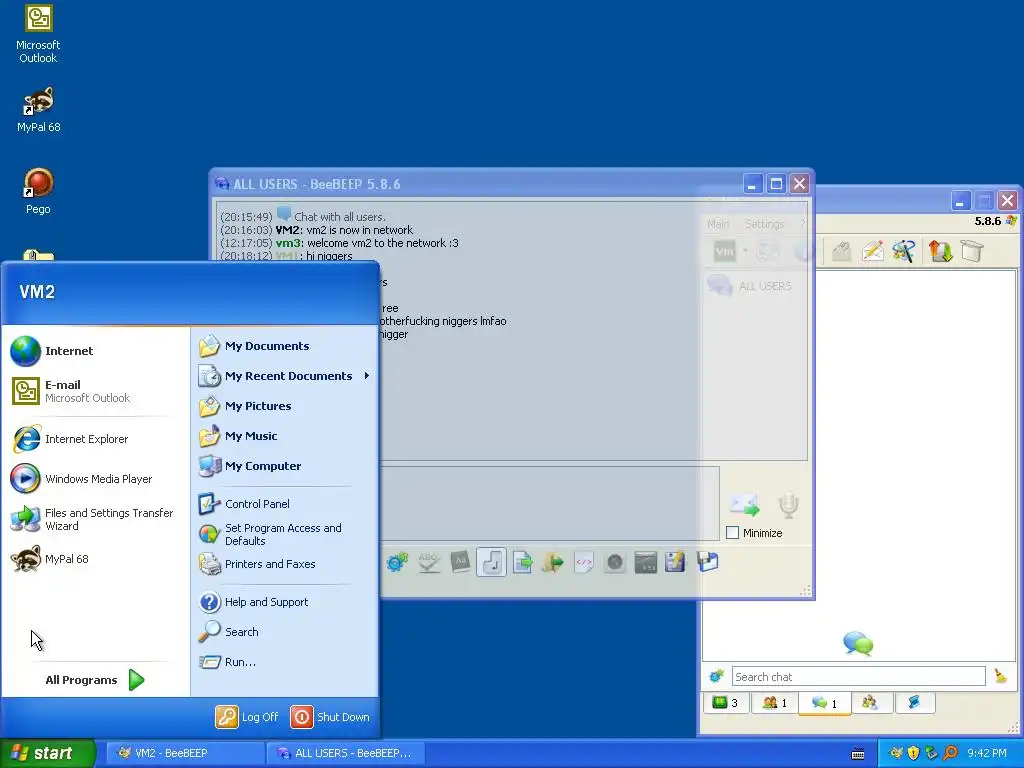Toggle the music note beep icon
Image resolution: width=1024 pixels, height=768 pixels.
[x=491, y=562]
